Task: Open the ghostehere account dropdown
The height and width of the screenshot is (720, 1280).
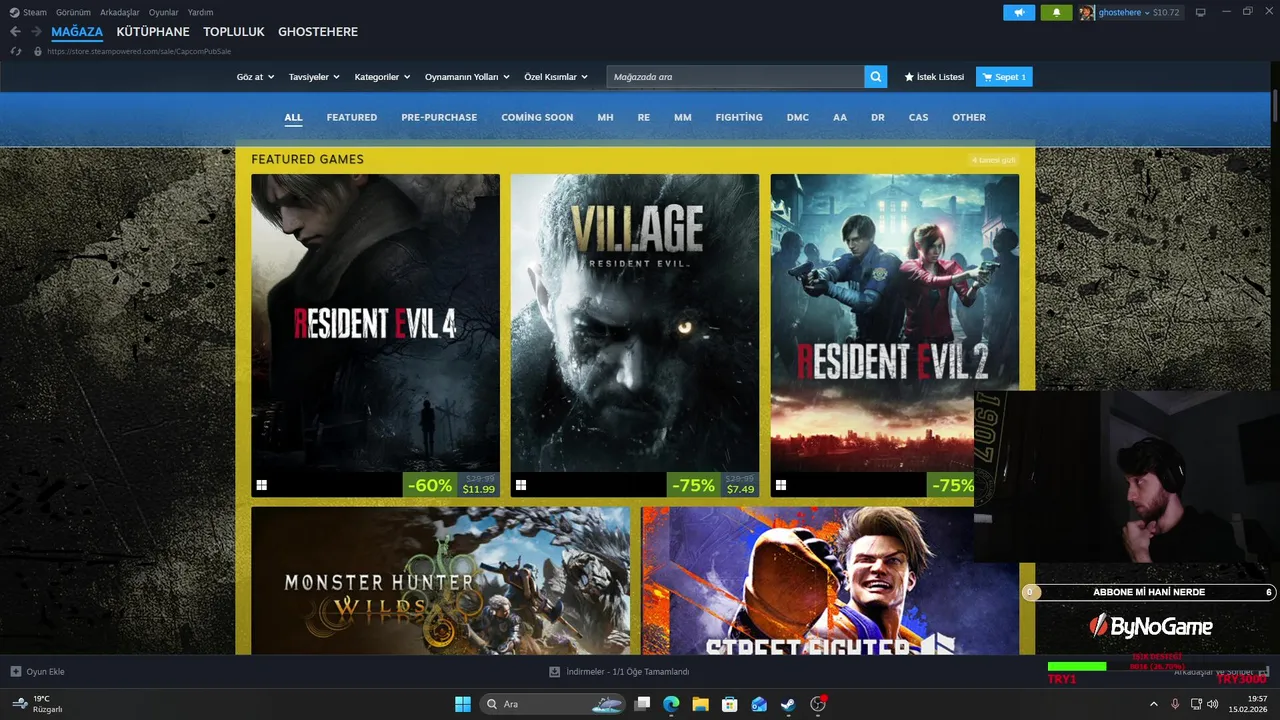Action: pos(1124,13)
